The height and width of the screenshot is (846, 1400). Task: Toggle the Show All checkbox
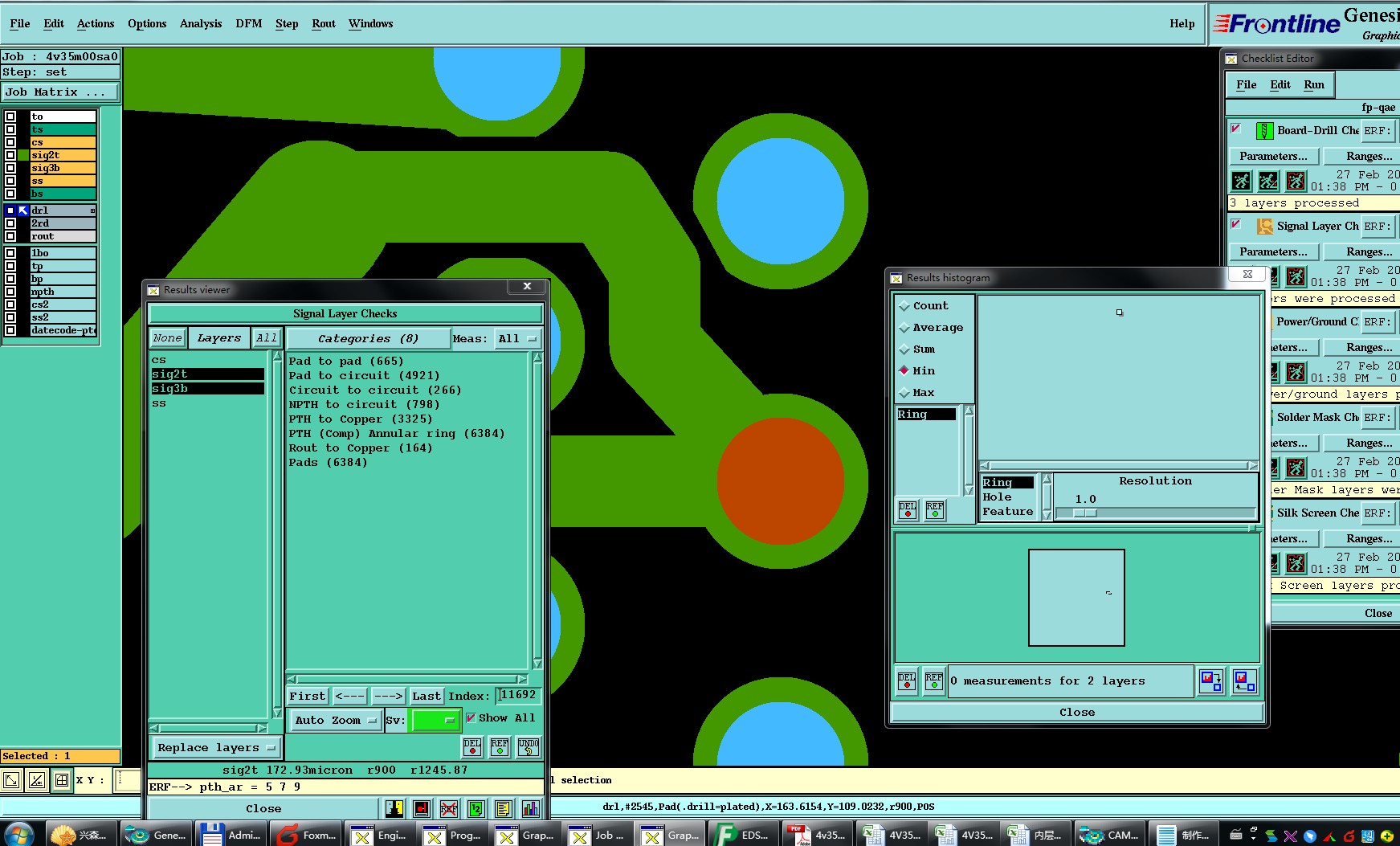pos(471,717)
